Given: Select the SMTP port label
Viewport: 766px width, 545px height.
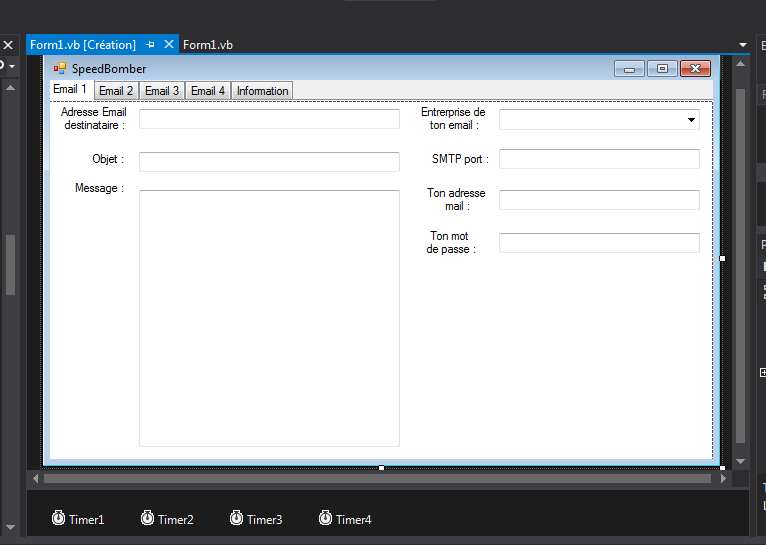Looking at the screenshot, I should (460, 159).
